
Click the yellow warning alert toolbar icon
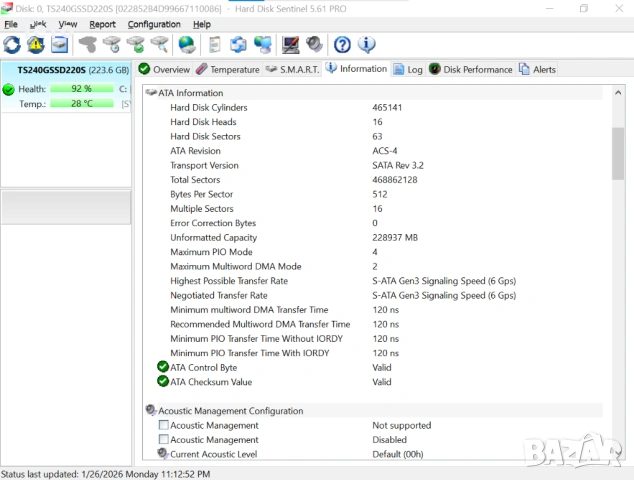36,44
